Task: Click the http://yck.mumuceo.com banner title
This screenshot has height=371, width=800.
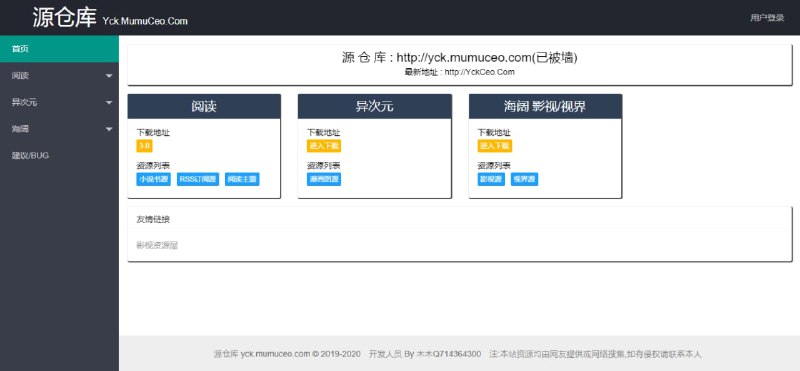Action: pos(460,58)
